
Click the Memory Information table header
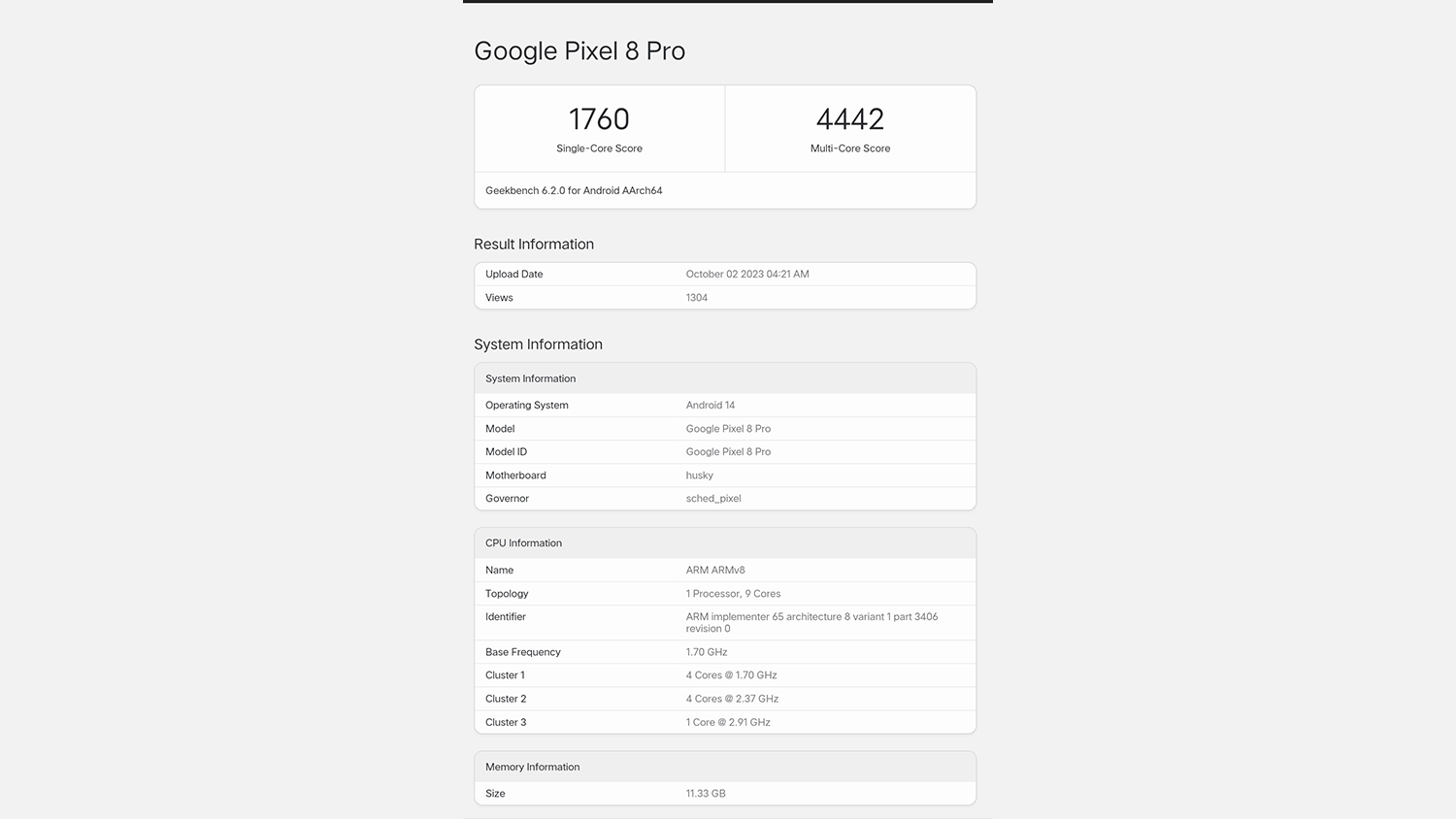[x=533, y=767]
